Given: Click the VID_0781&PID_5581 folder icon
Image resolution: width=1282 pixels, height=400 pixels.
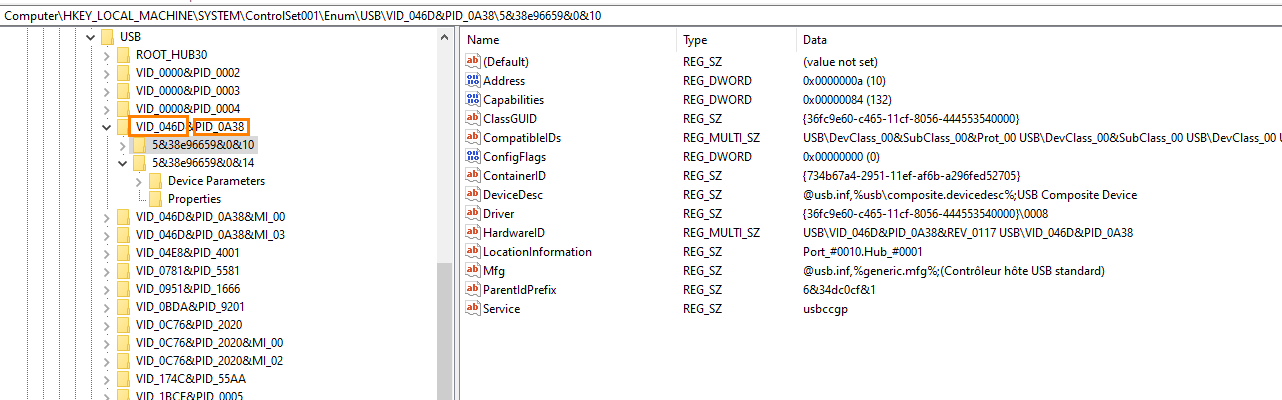Looking at the screenshot, I should tap(123, 271).
